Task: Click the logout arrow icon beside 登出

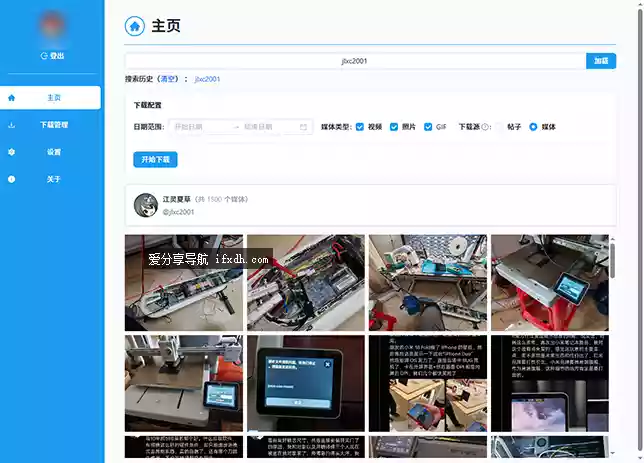Action: point(44,56)
